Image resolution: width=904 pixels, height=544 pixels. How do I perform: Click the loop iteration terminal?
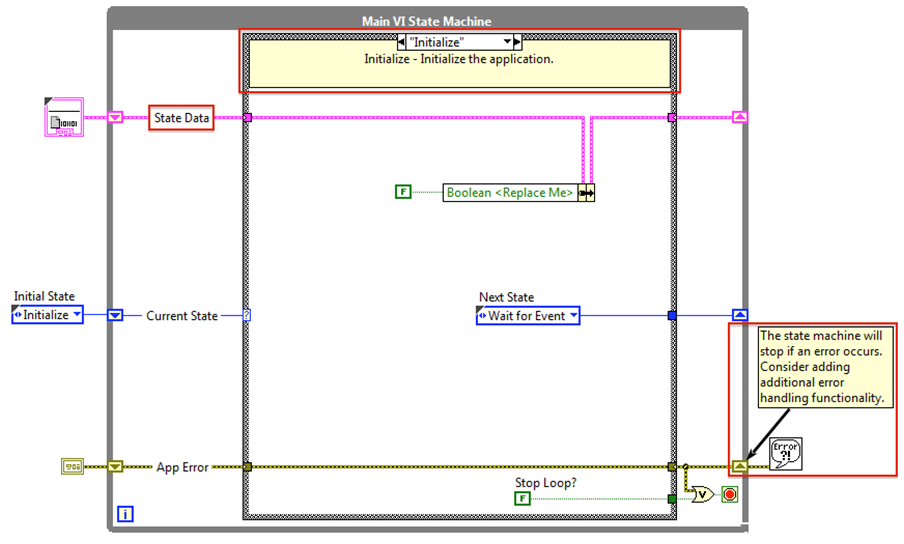coord(126,514)
